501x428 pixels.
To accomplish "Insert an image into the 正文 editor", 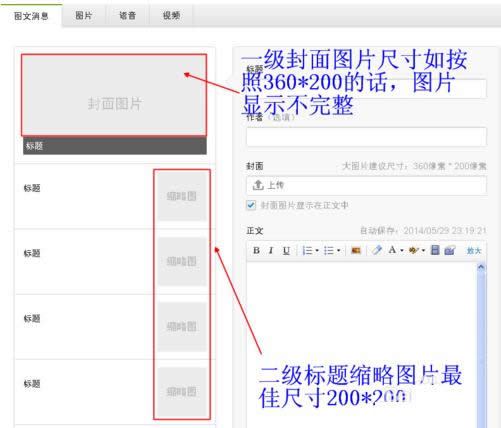I will click(356, 250).
